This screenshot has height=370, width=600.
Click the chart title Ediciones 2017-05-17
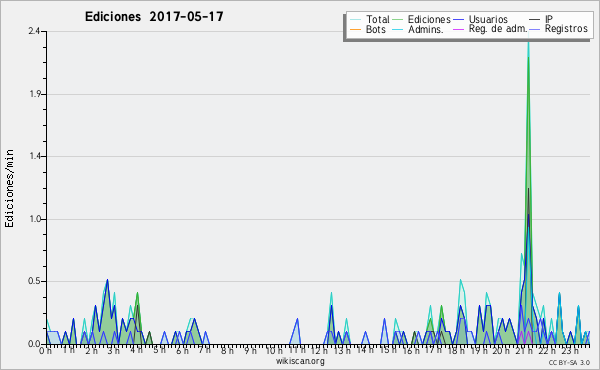pos(154,17)
